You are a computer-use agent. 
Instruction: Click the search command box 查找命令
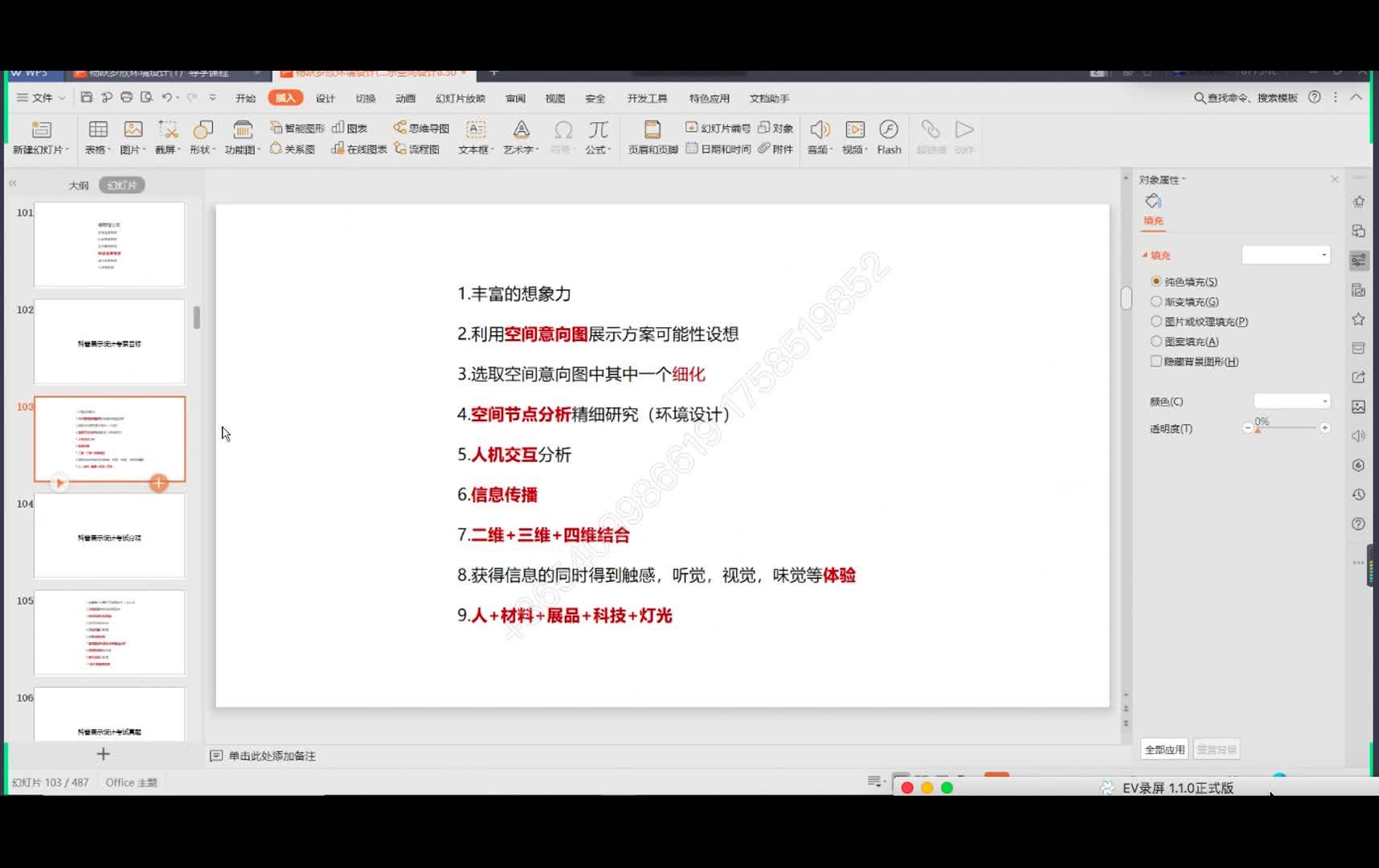(1246, 97)
